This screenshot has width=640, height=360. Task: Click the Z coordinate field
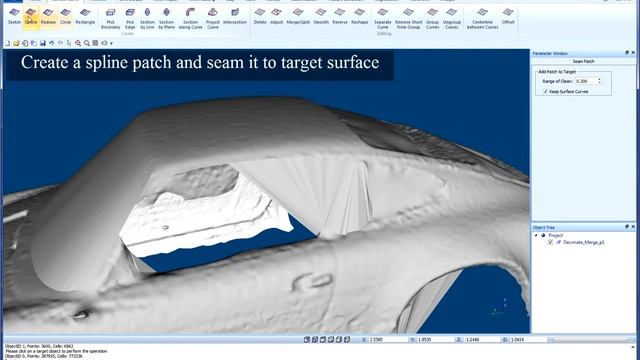[x=481, y=339]
